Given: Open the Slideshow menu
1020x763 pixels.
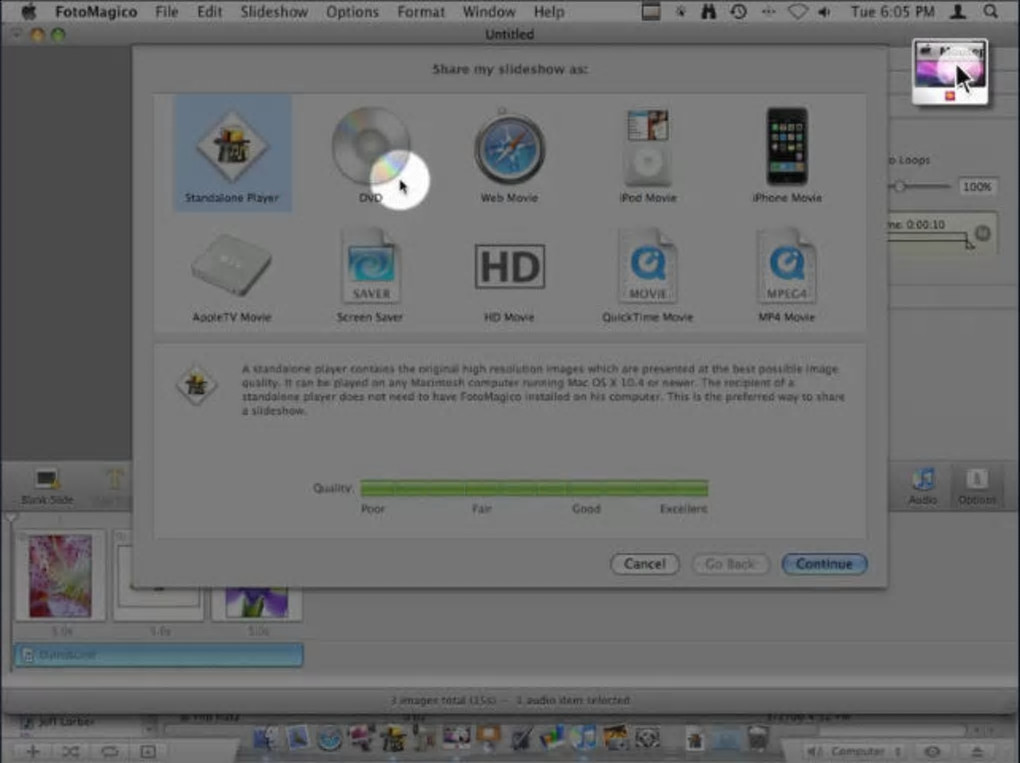Looking at the screenshot, I should click(x=274, y=12).
